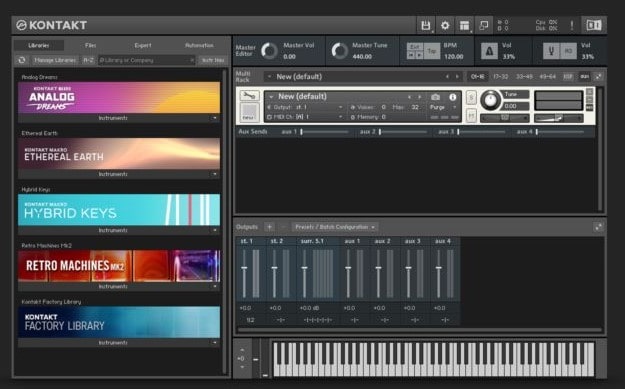The height and width of the screenshot is (389, 625).
Task: Click the instrument info icon
Action: pos(452,97)
